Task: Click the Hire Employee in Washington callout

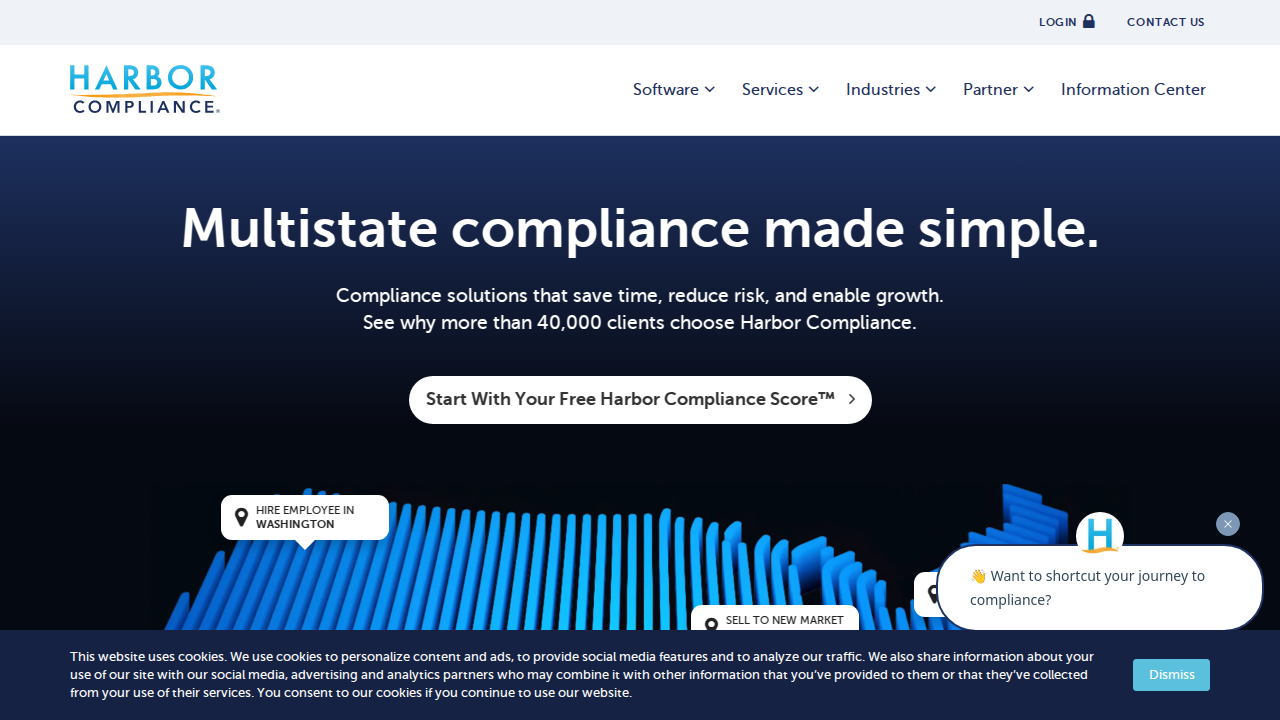Action: [x=305, y=518]
